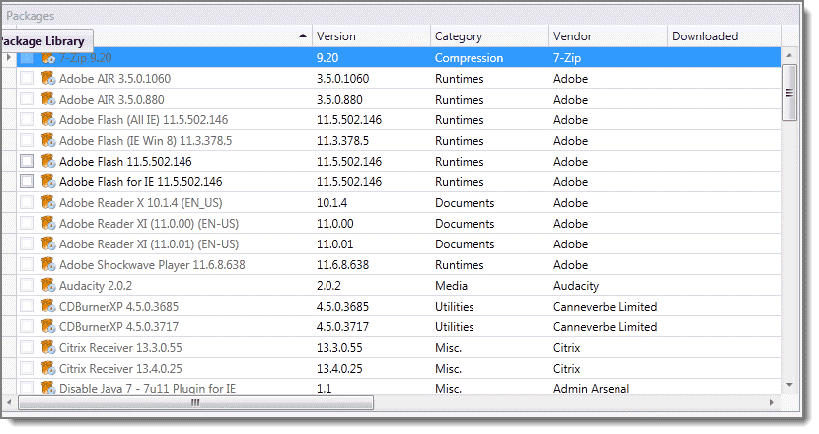Click the Adobe Reader XI (11.0.00) package icon
819x434 pixels.
(48, 224)
